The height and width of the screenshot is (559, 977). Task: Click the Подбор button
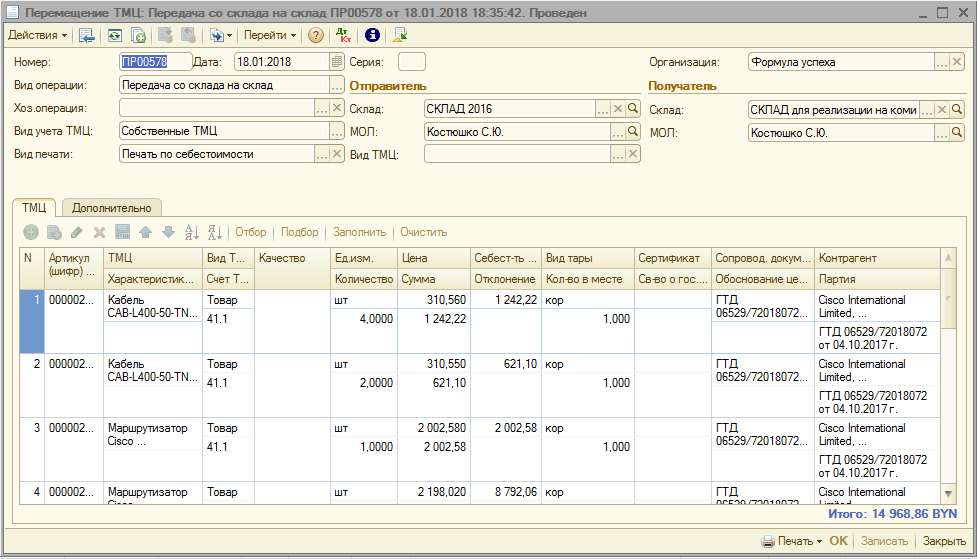(x=300, y=232)
